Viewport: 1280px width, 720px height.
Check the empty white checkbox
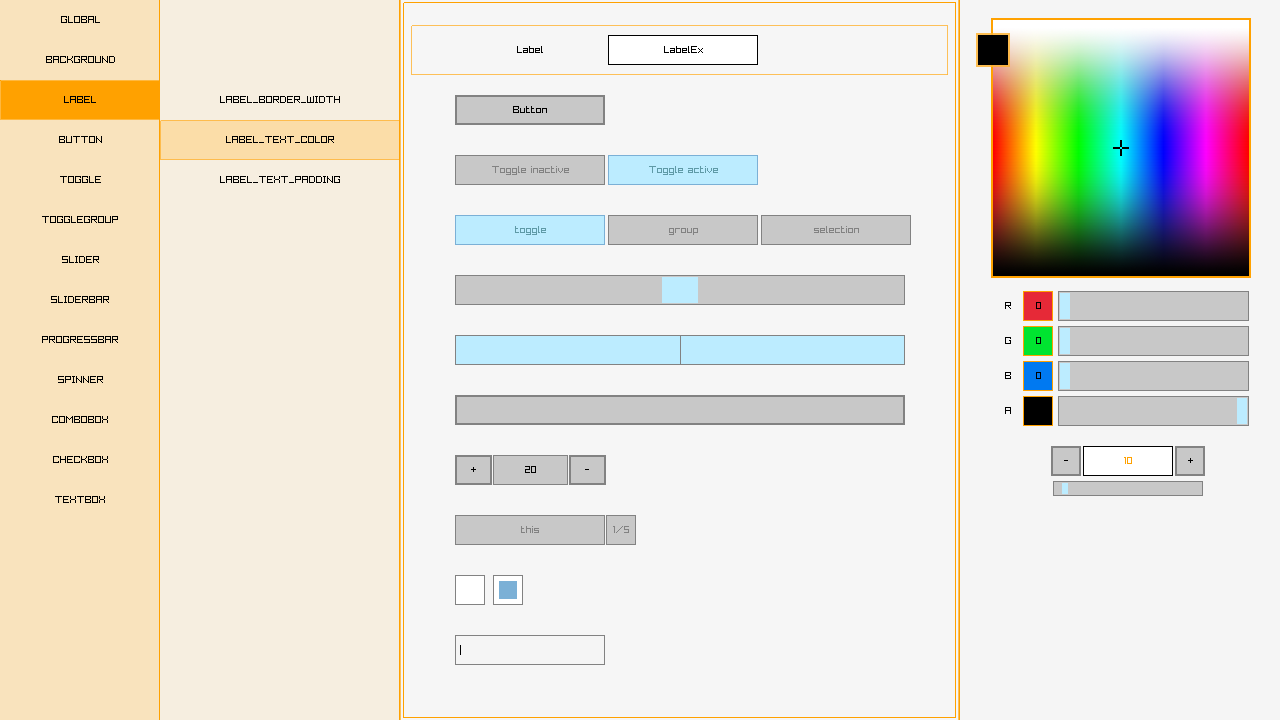470,590
